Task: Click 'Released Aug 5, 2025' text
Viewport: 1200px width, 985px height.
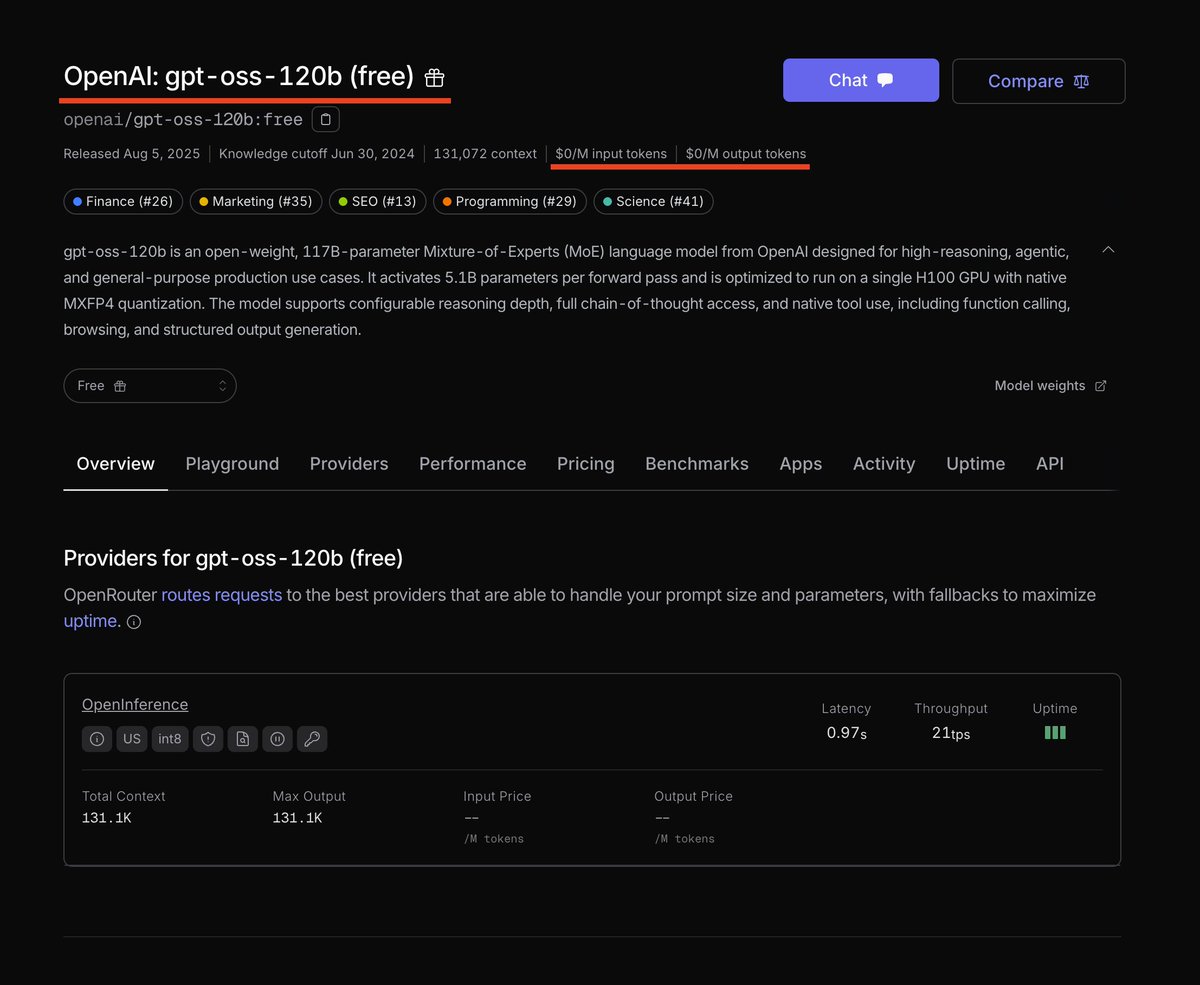Action: point(132,154)
